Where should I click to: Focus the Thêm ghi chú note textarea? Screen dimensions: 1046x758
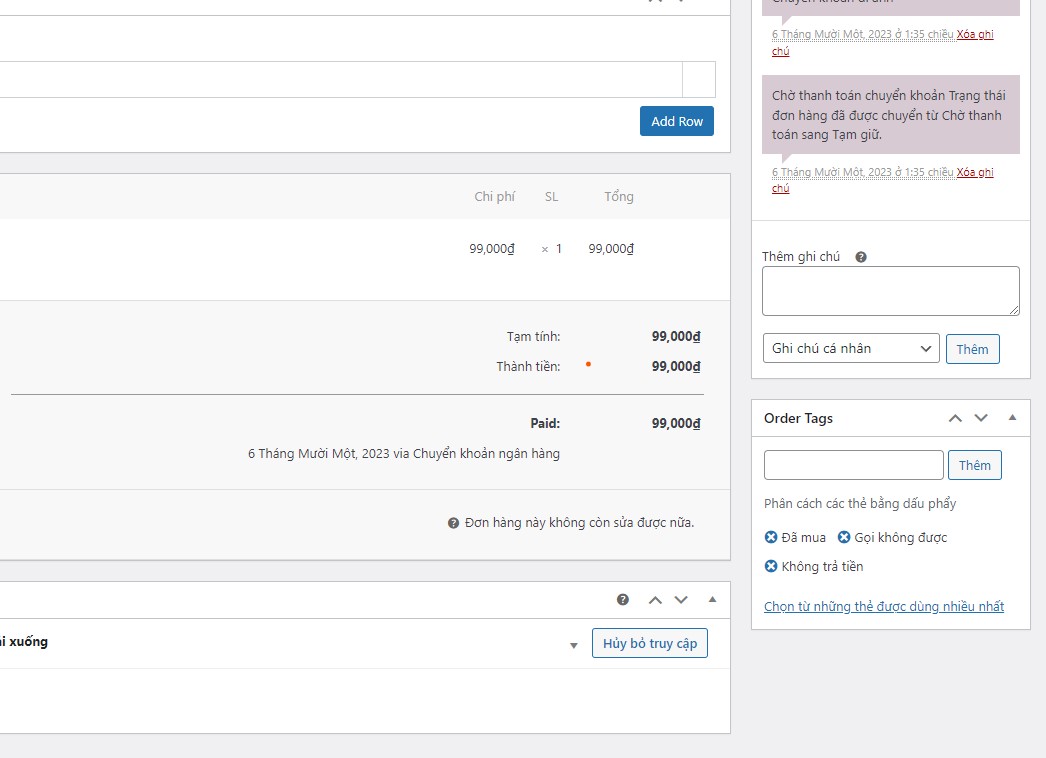[x=891, y=291]
